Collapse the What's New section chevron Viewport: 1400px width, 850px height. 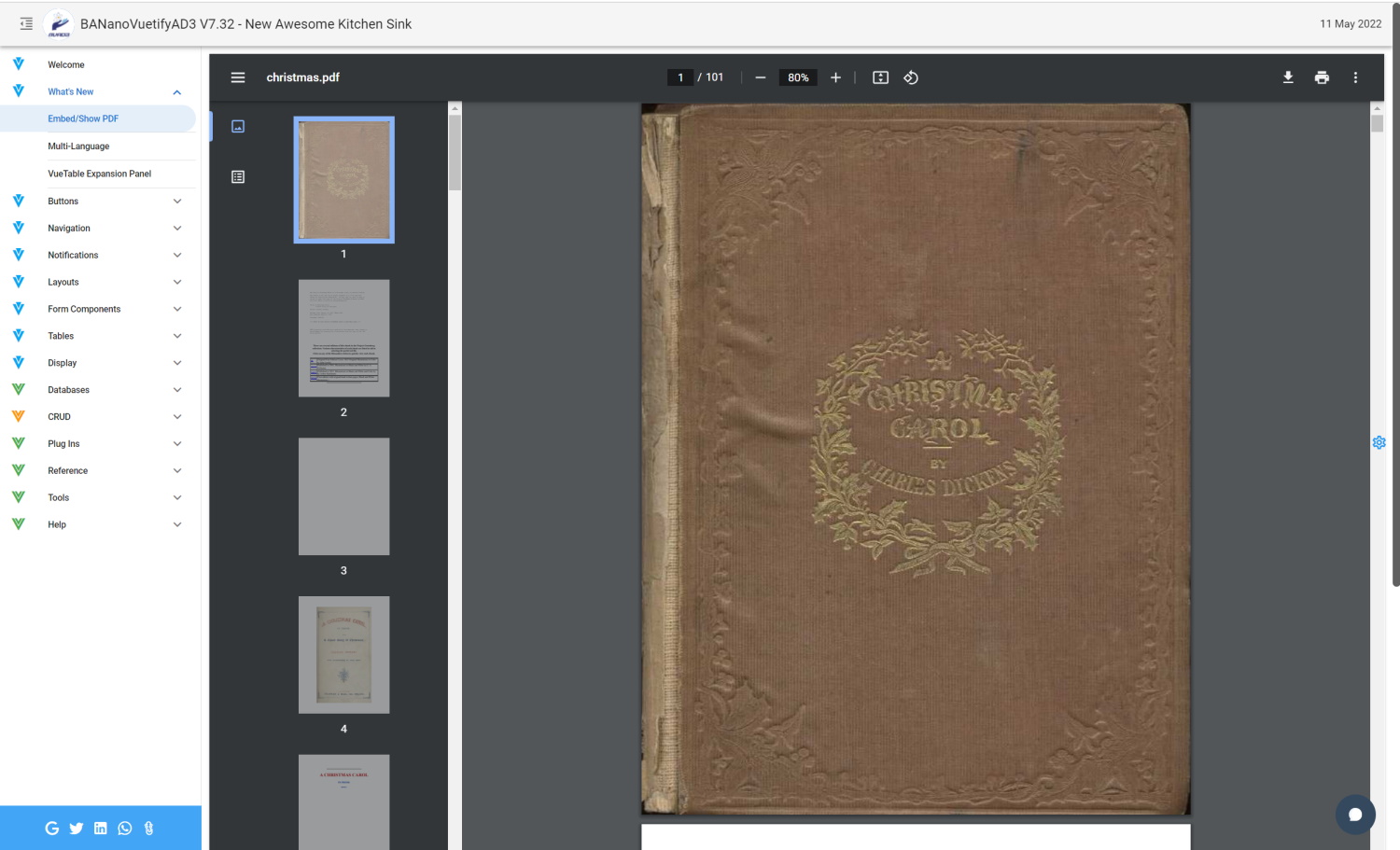click(177, 92)
